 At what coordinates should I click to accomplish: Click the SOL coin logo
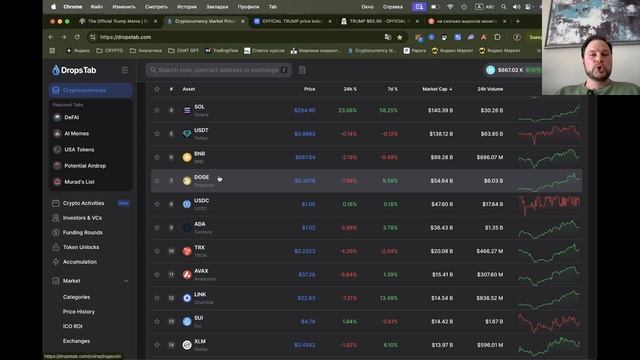pyautogui.click(x=187, y=110)
